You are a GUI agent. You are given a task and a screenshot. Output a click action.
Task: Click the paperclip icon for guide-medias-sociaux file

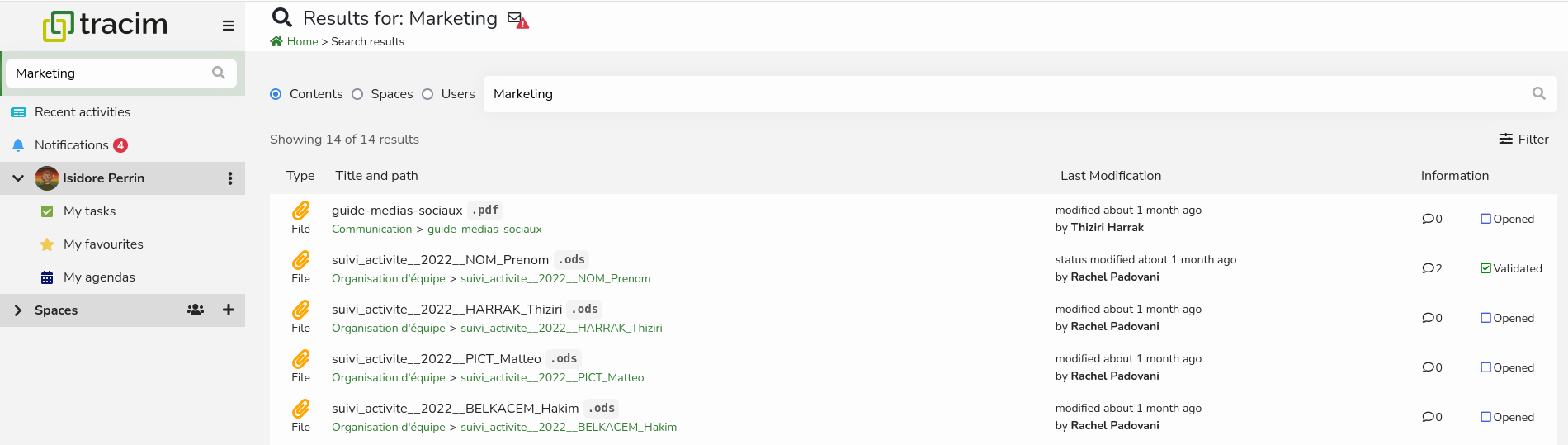(x=301, y=211)
